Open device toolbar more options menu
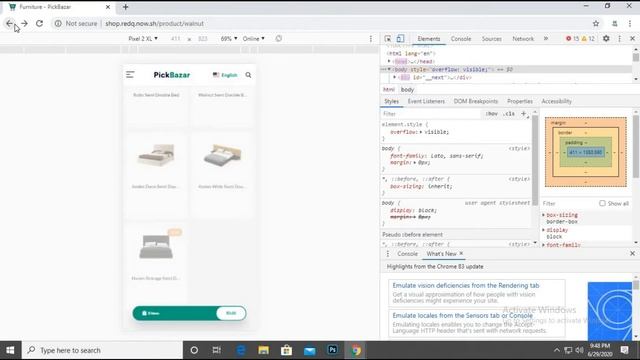 click(371, 38)
